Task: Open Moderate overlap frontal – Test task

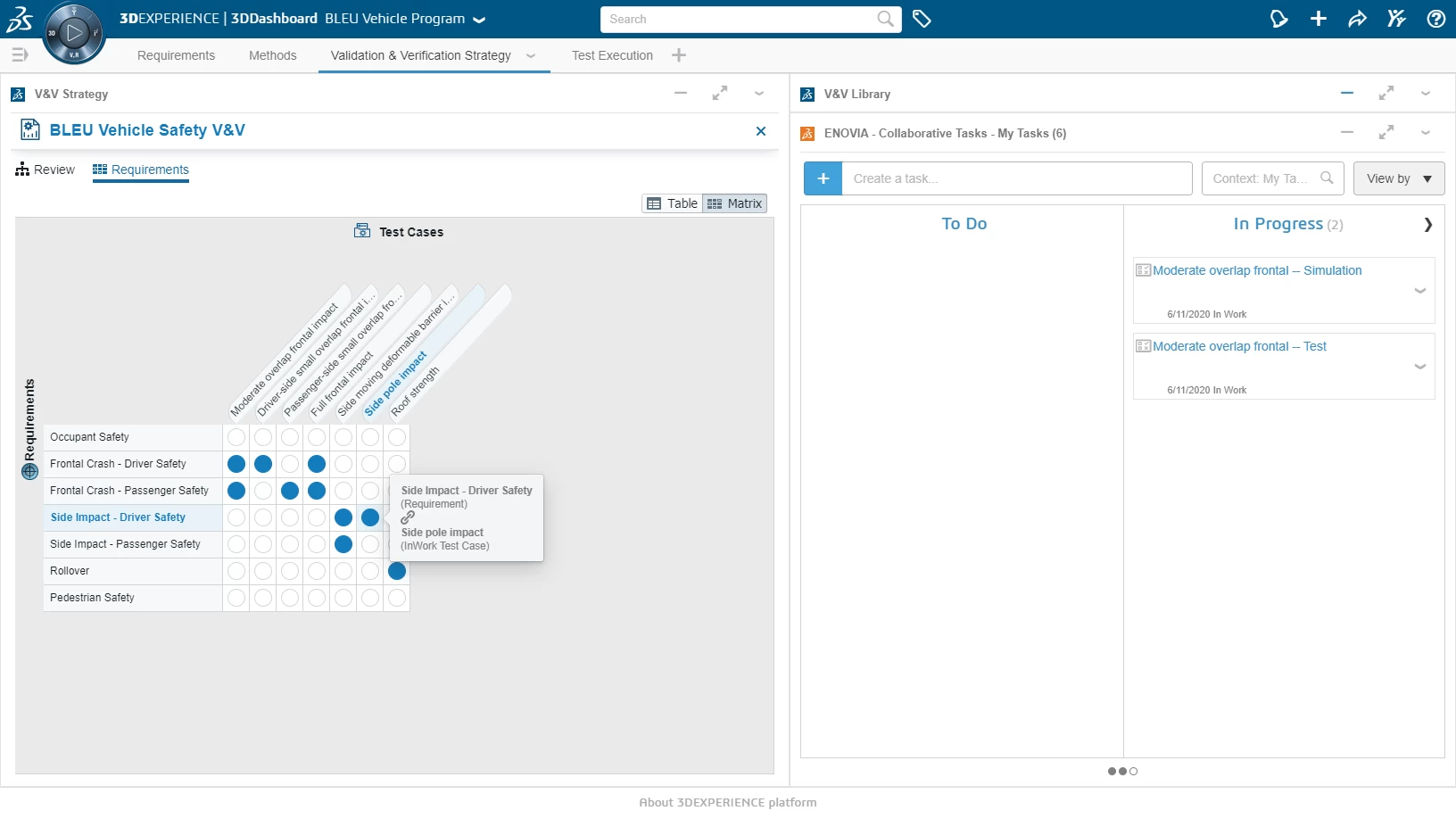Action: (x=1238, y=346)
